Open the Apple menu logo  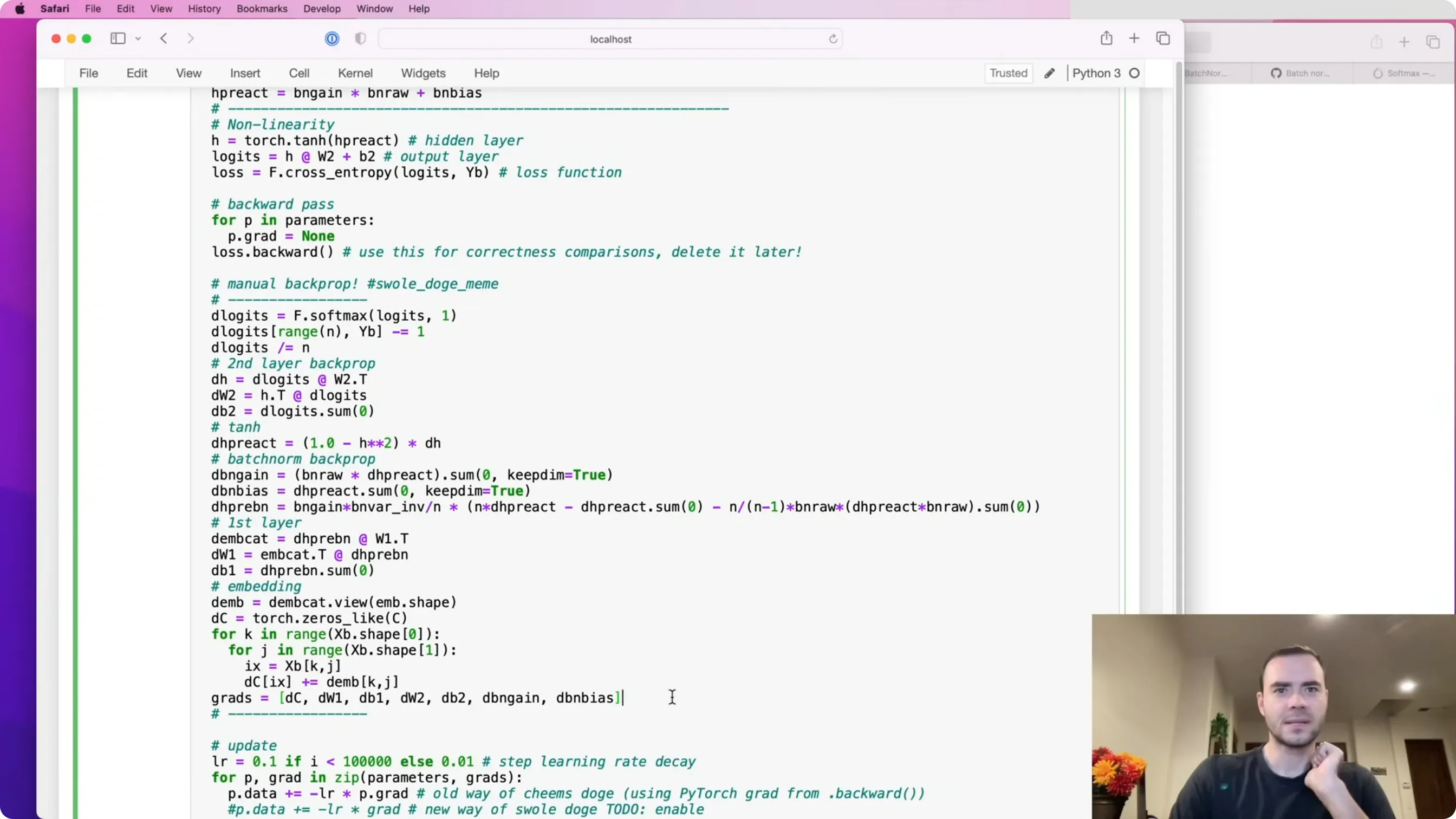[20, 9]
